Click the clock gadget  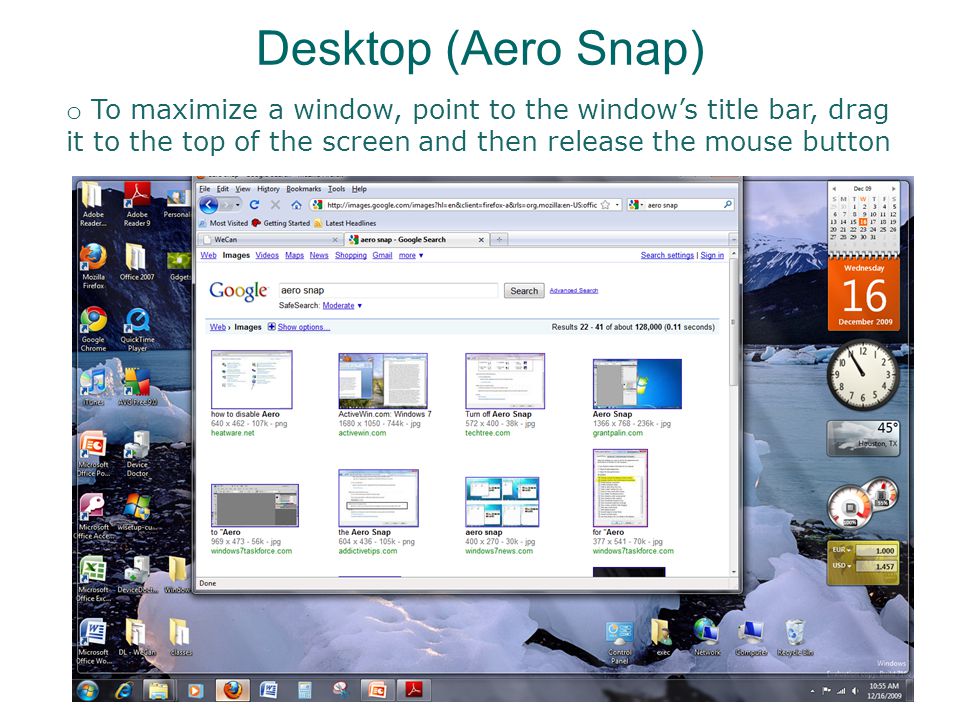863,375
